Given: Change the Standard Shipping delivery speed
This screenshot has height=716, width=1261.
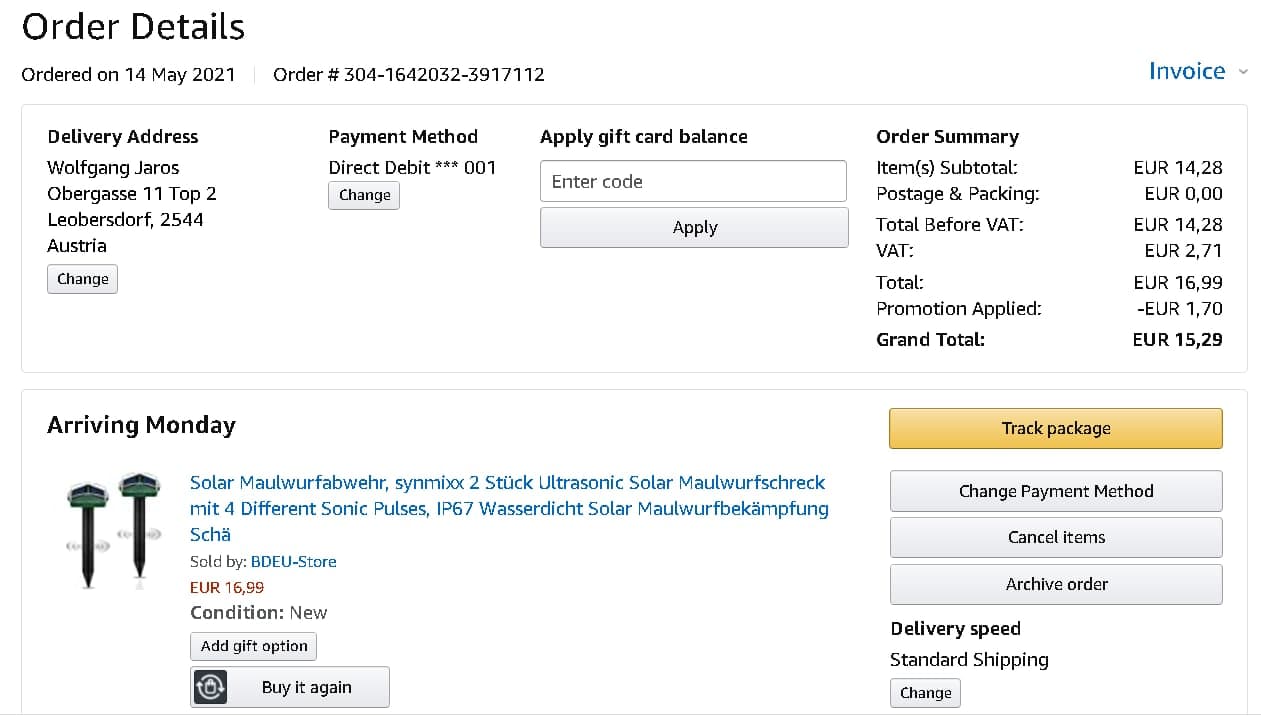Looking at the screenshot, I should coord(925,692).
